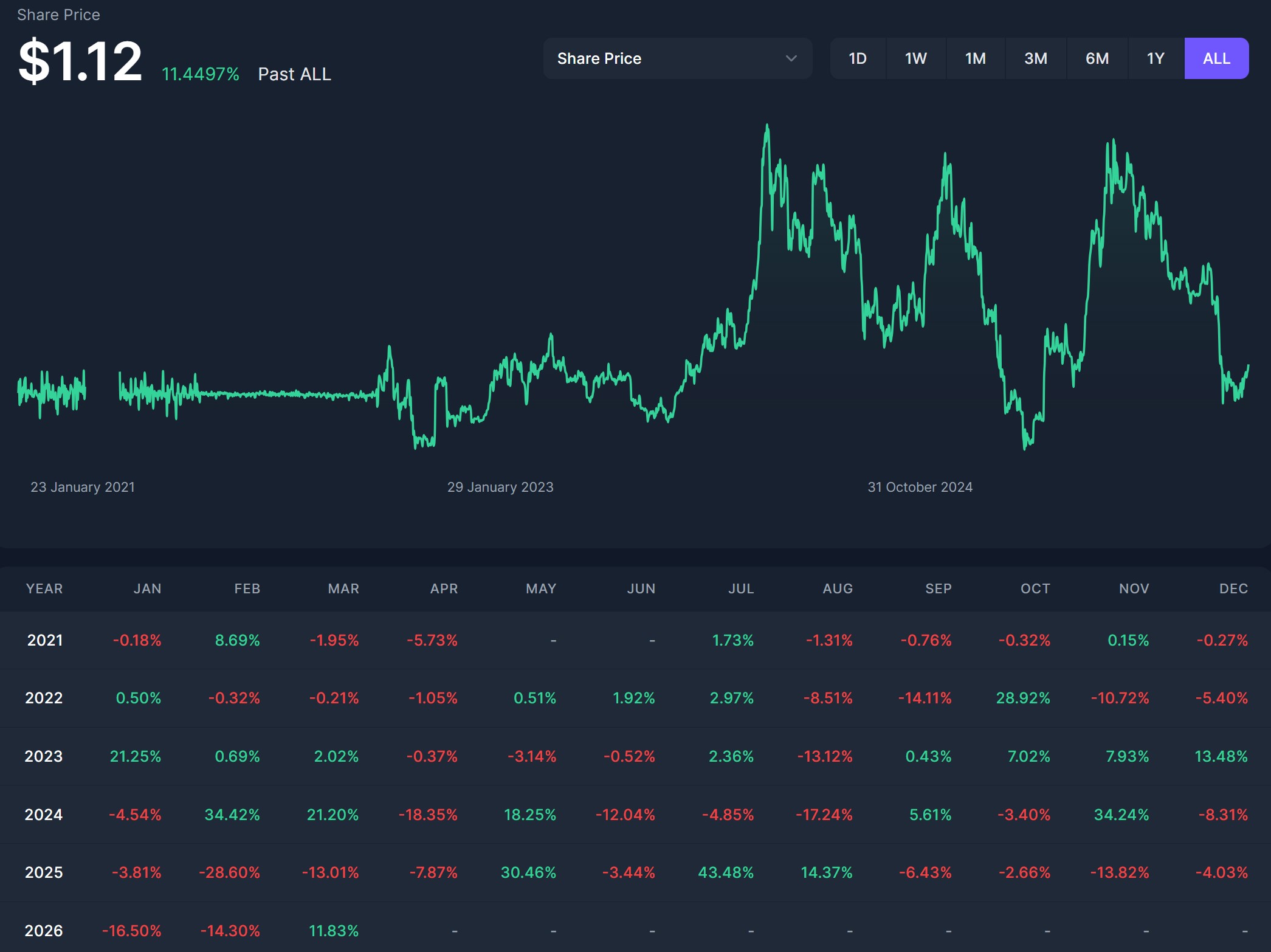Choose the 1M range button
This screenshot has height=952, width=1271.
(x=975, y=58)
